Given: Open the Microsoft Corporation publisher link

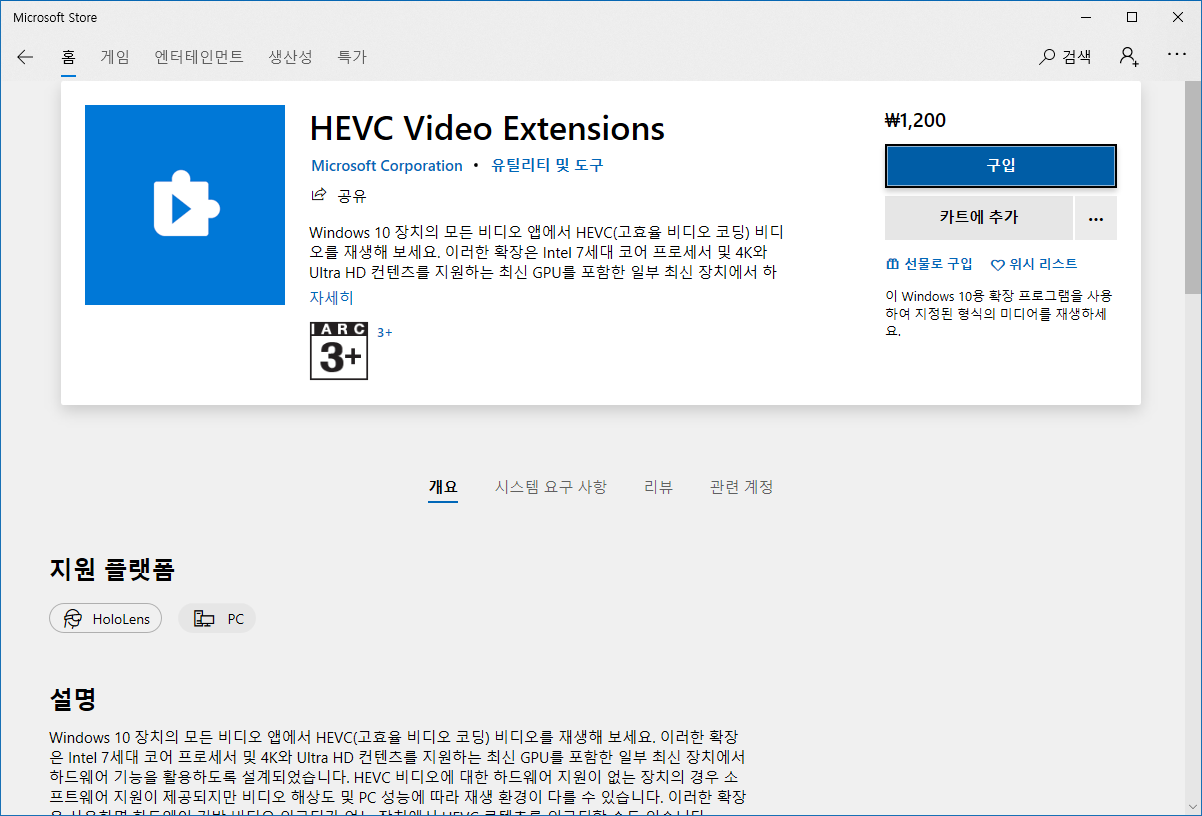Looking at the screenshot, I should (x=387, y=166).
